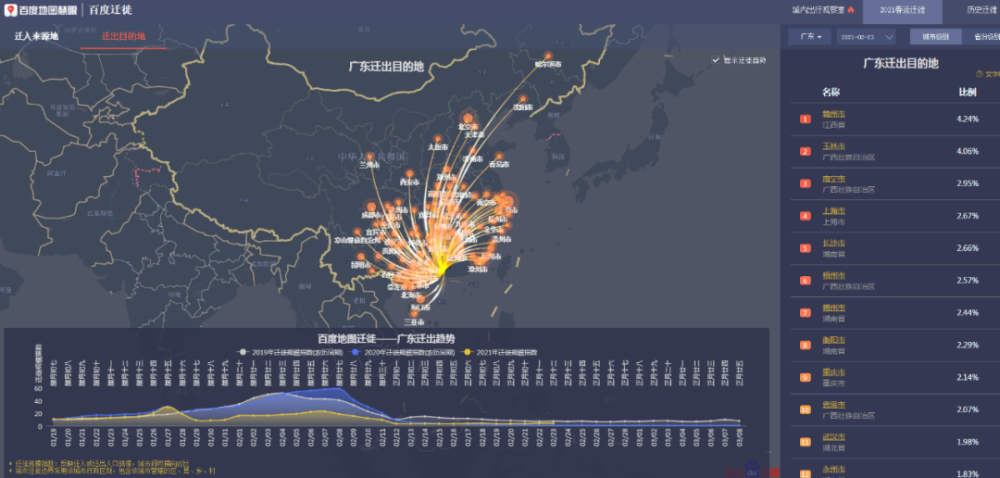
Task: Click the 名称 column header
Action: [831, 92]
